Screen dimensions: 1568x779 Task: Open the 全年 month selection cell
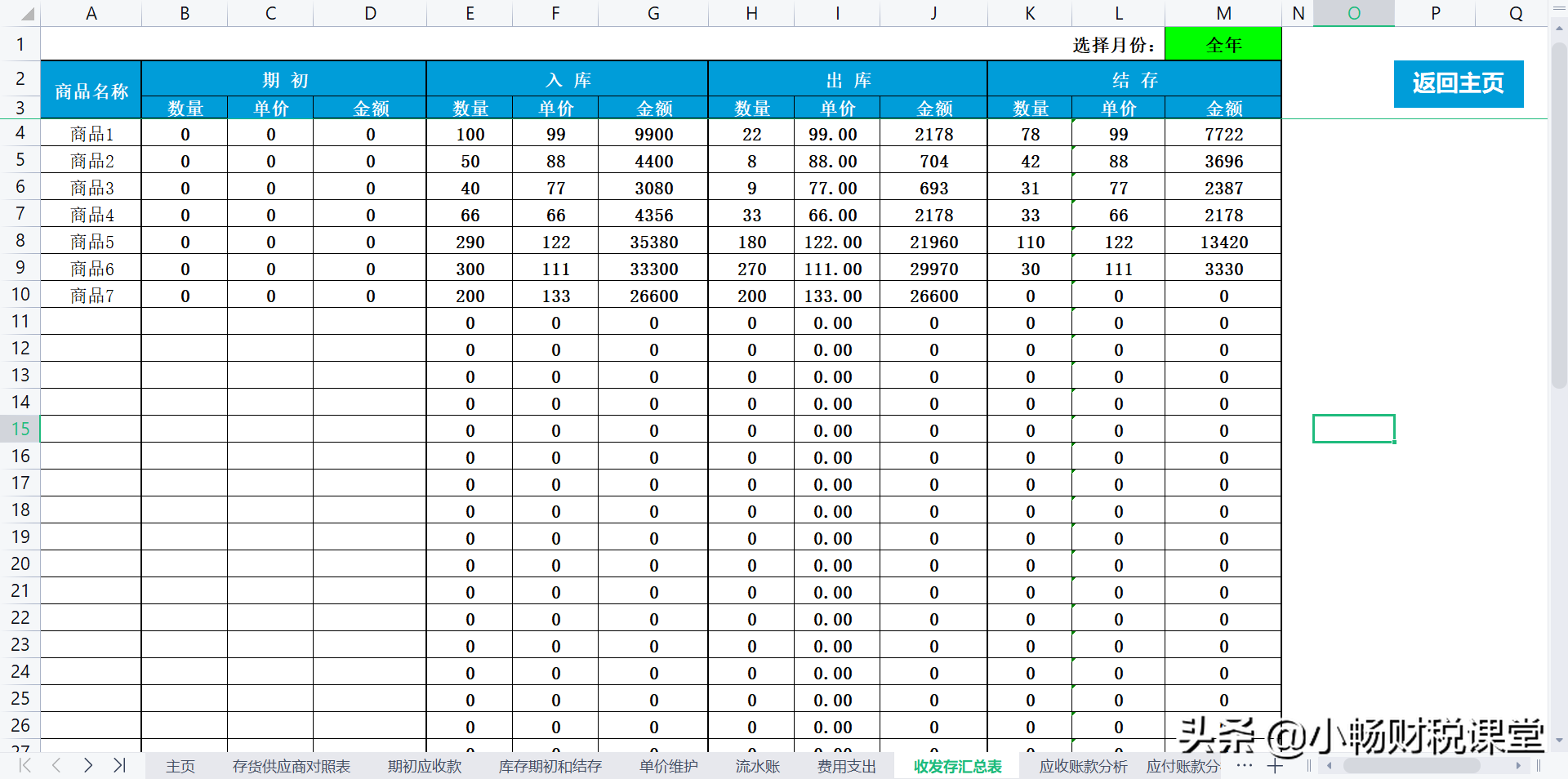pos(1223,44)
